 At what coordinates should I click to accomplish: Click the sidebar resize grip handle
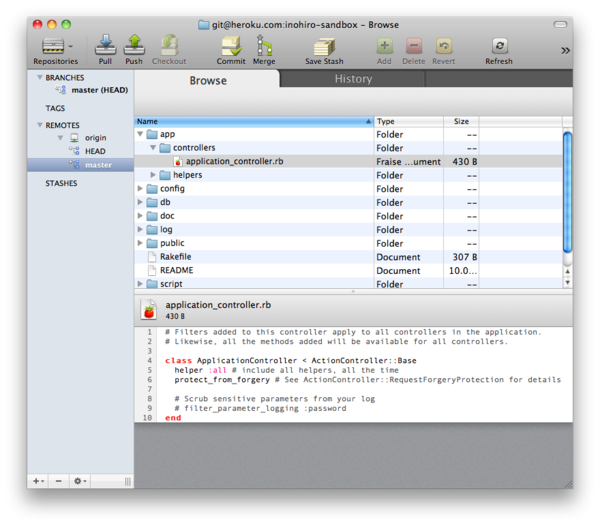pos(128,481)
